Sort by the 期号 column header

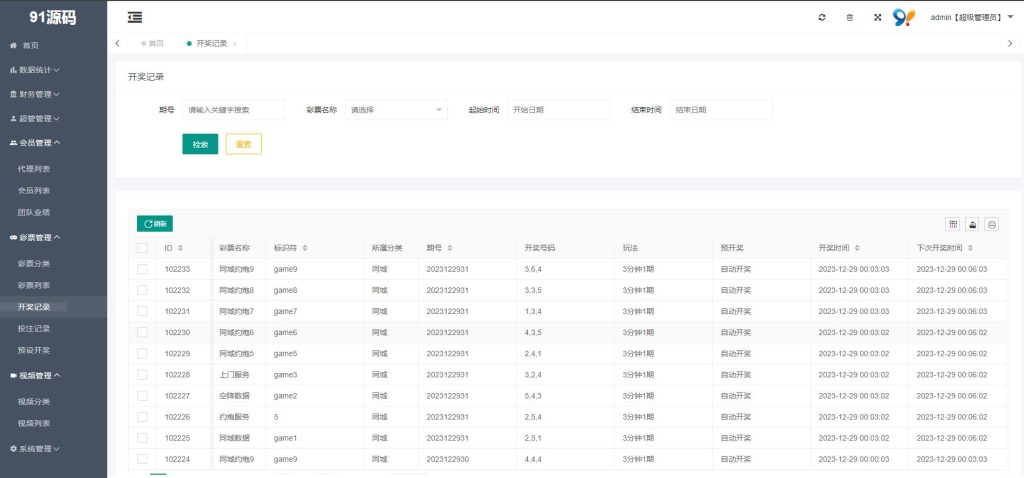450,248
